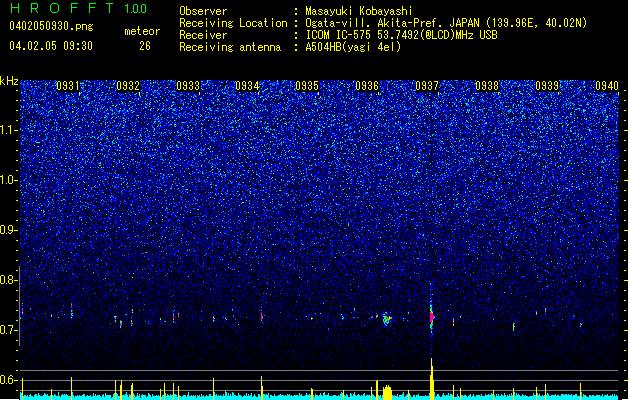Click the 1.0 kHz frequency axis label

(x=8, y=180)
